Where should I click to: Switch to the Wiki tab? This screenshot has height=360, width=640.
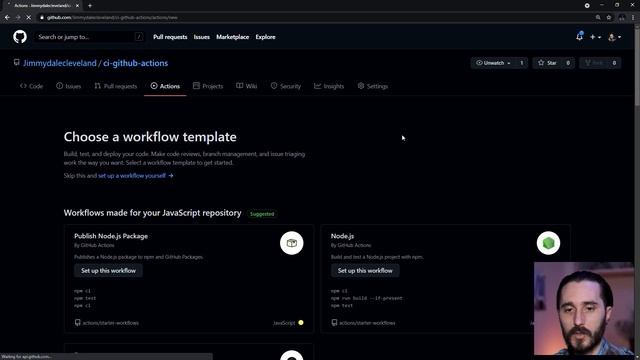(x=247, y=86)
